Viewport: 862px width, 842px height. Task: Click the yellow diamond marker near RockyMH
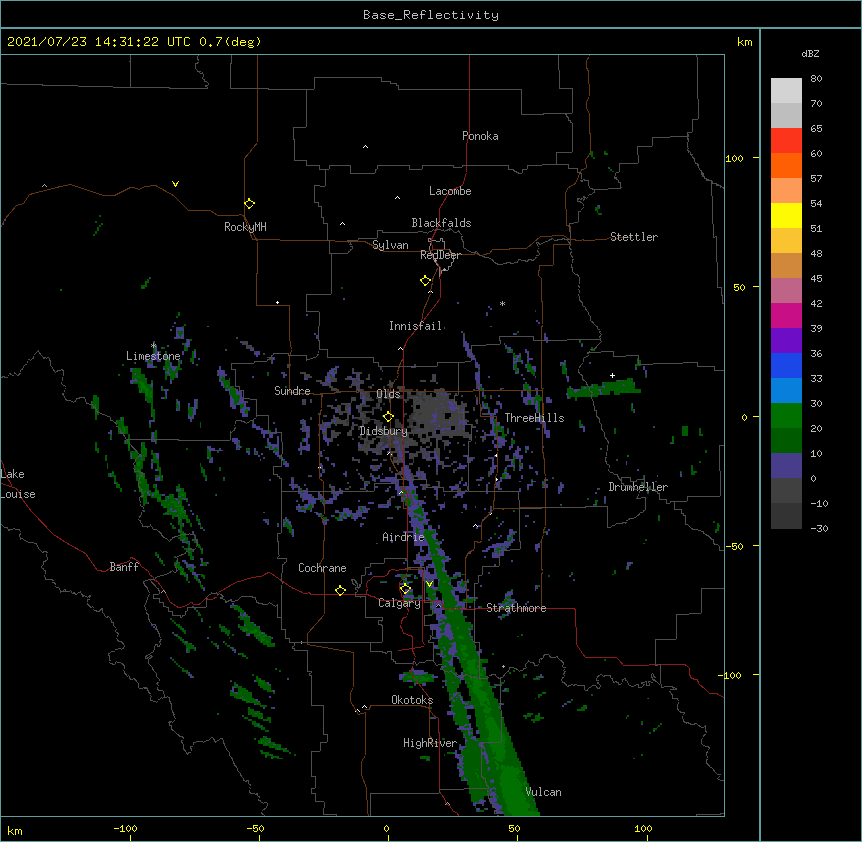[250, 204]
